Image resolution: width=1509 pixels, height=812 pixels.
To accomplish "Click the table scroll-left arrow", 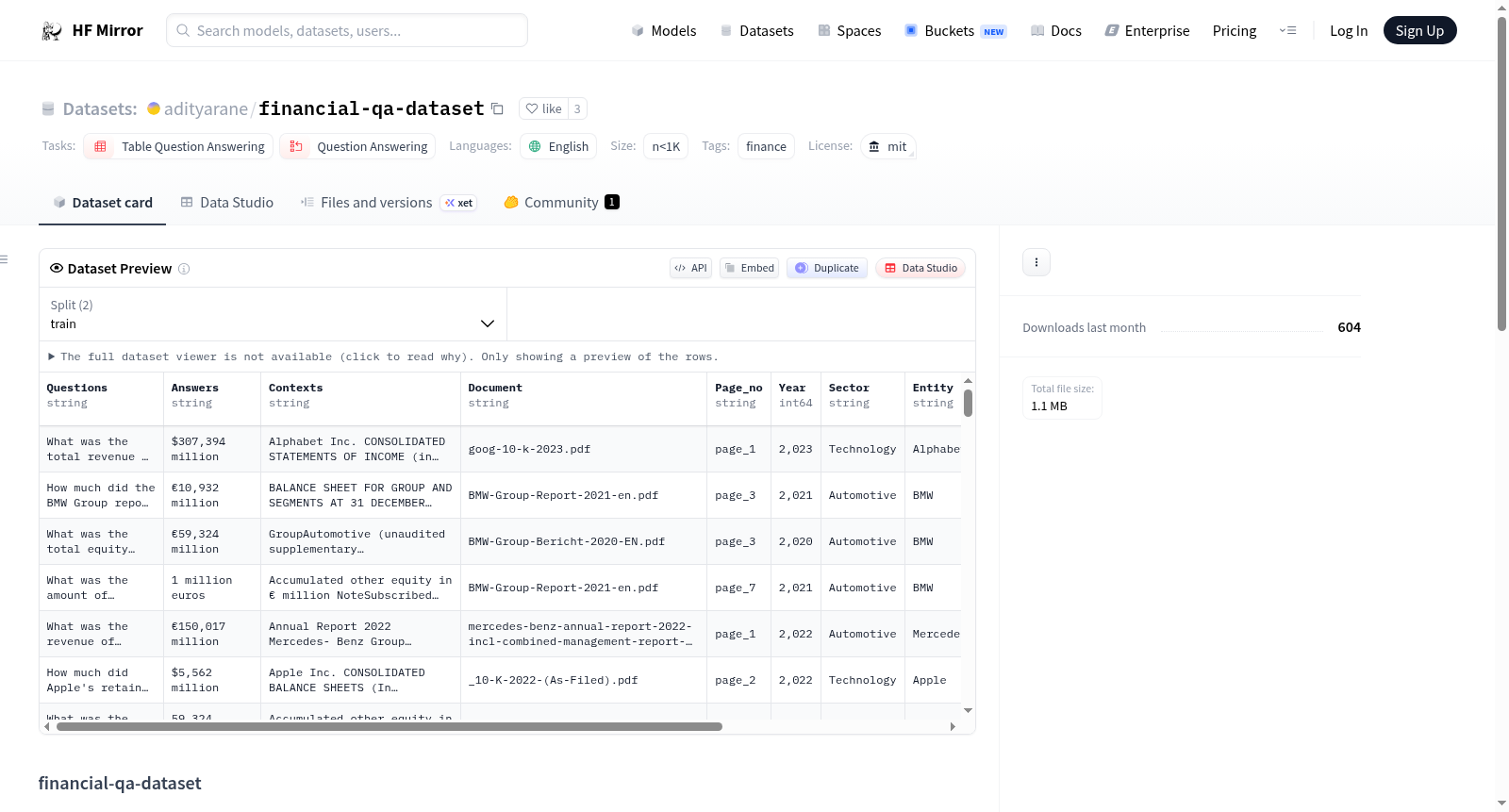I will pos(47,727).
